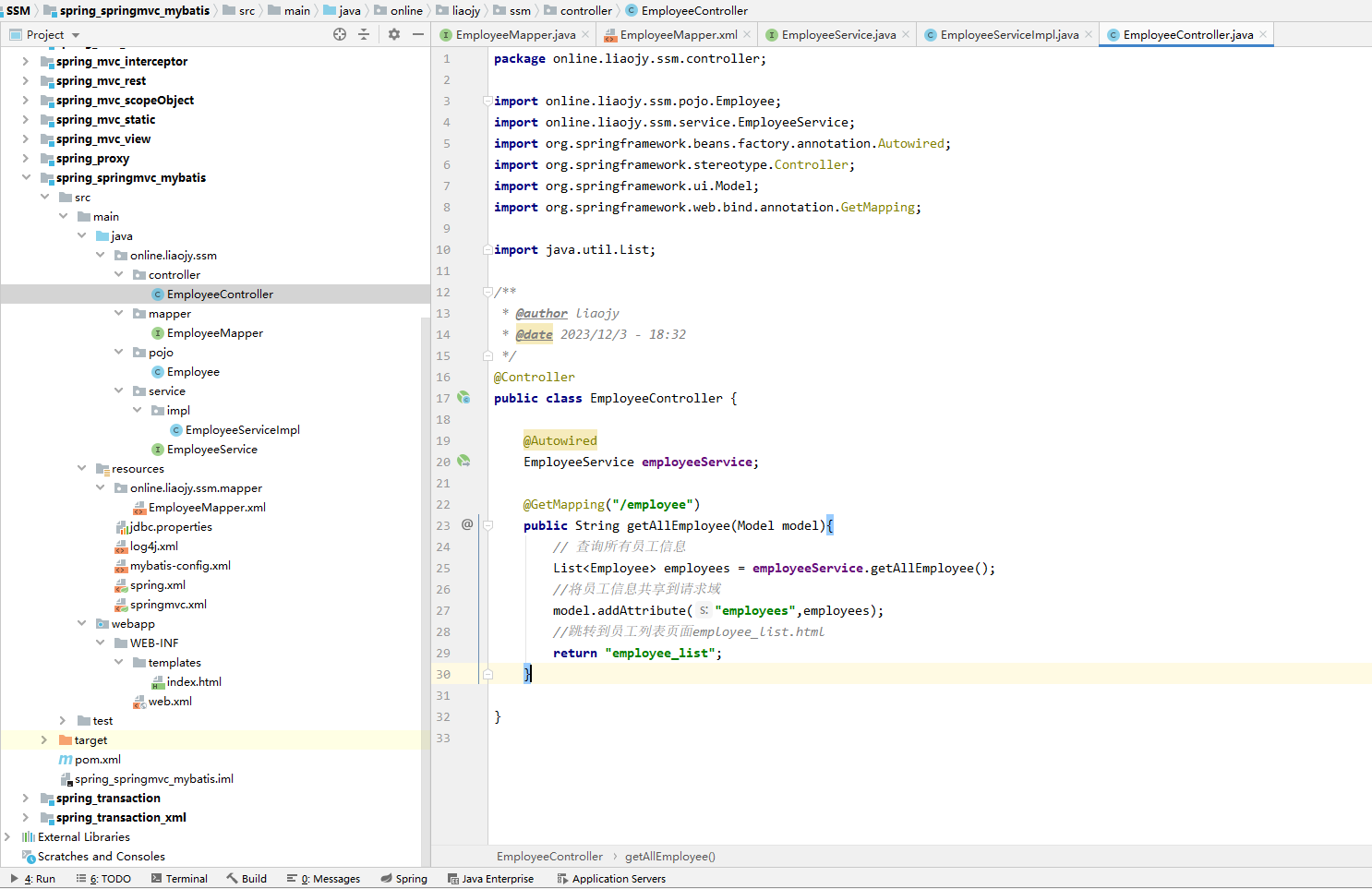Switch to EmployeeMapper.xml tab
Viewport: 1372px width, 889px height.
coord(678,35)
